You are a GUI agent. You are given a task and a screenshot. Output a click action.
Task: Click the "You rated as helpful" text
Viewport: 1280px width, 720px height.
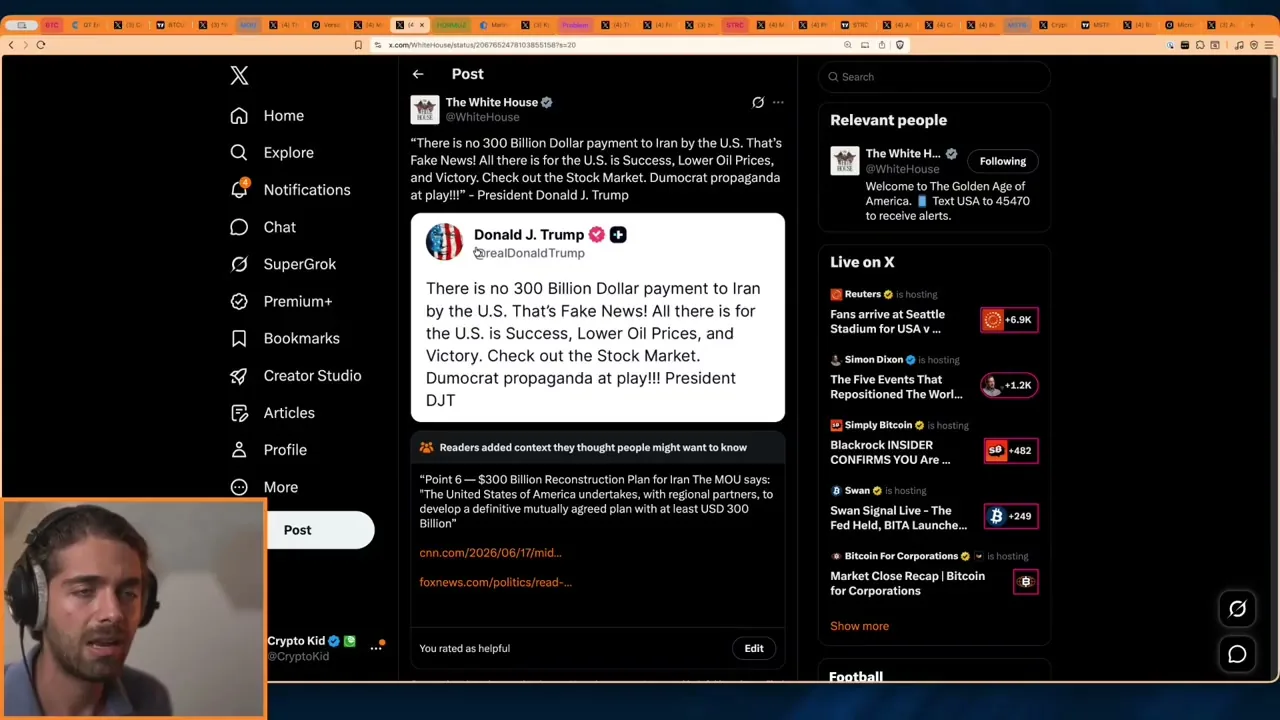[x=465, y=648]
